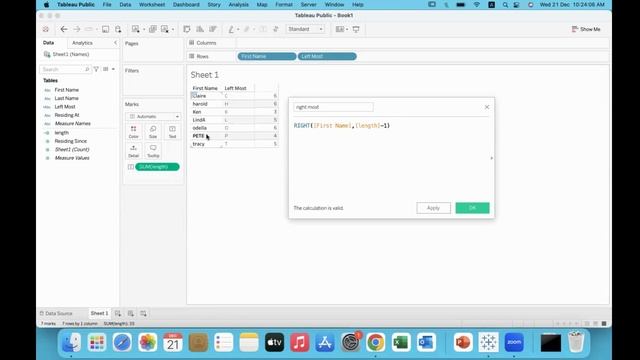
Task: Click the Undo back arrow
Action: click(64, 29)
